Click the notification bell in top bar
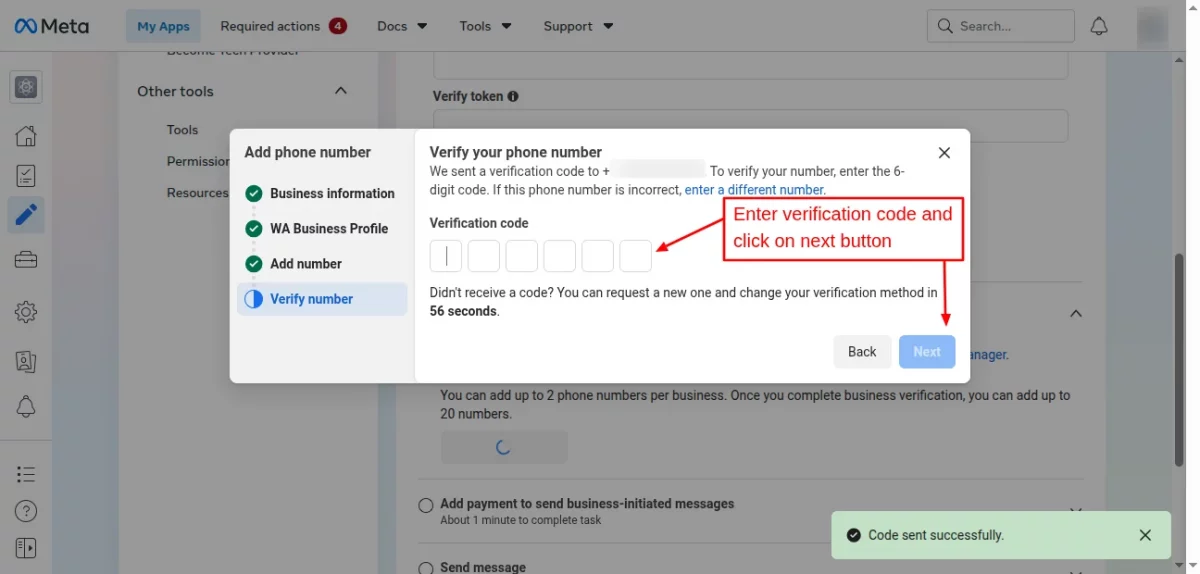Image resolution: width=1200 pixels, height=574 pixels. [1099, 26]
